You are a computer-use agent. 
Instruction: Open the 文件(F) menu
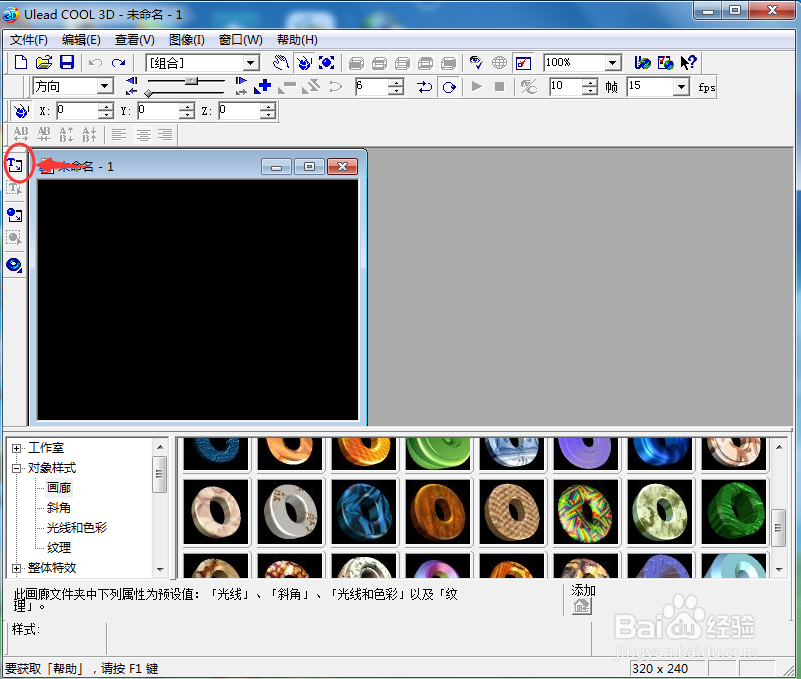[29, 40]
